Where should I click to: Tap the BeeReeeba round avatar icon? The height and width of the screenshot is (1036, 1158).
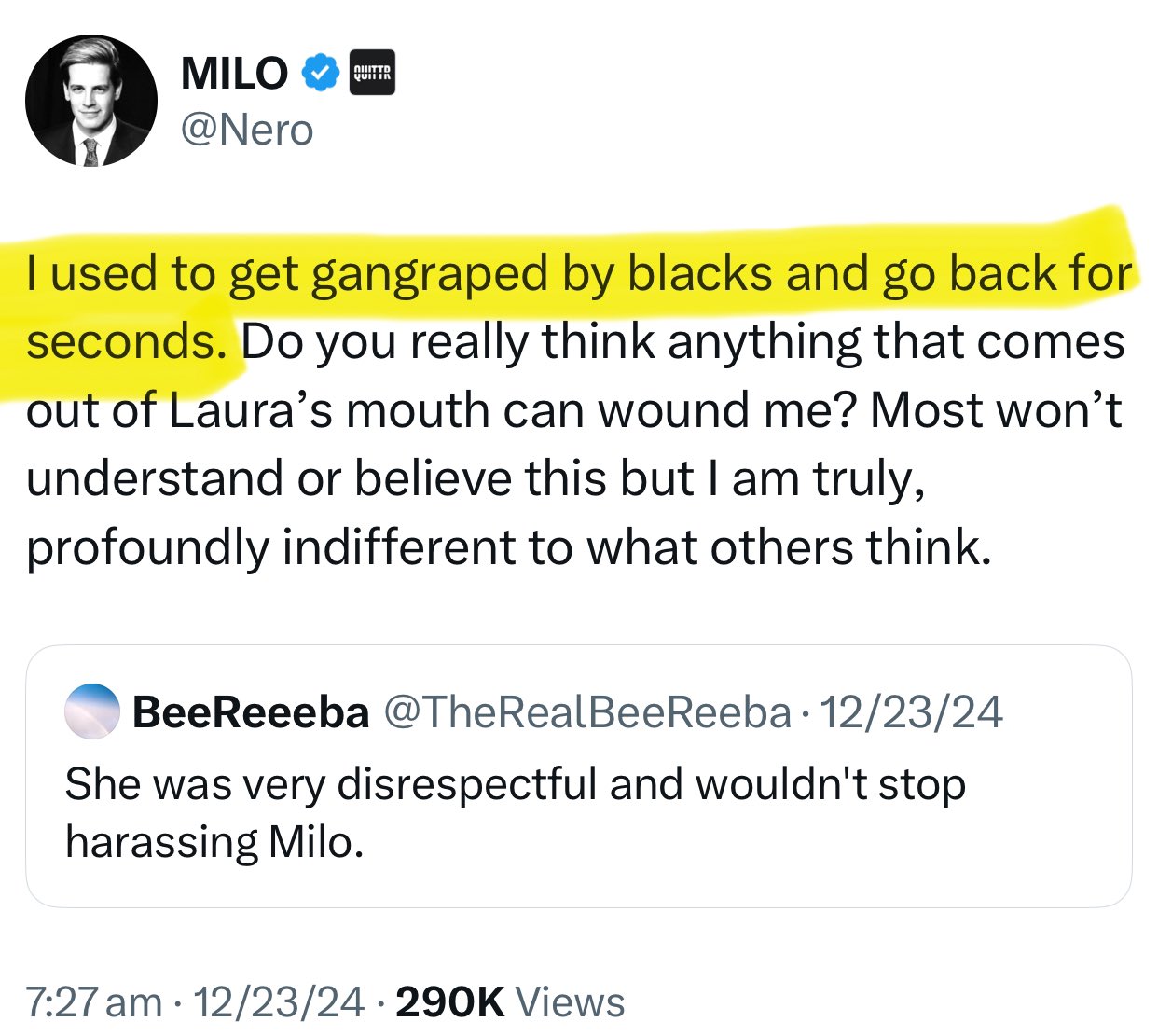pyautogui.click(x=91, y=711)
